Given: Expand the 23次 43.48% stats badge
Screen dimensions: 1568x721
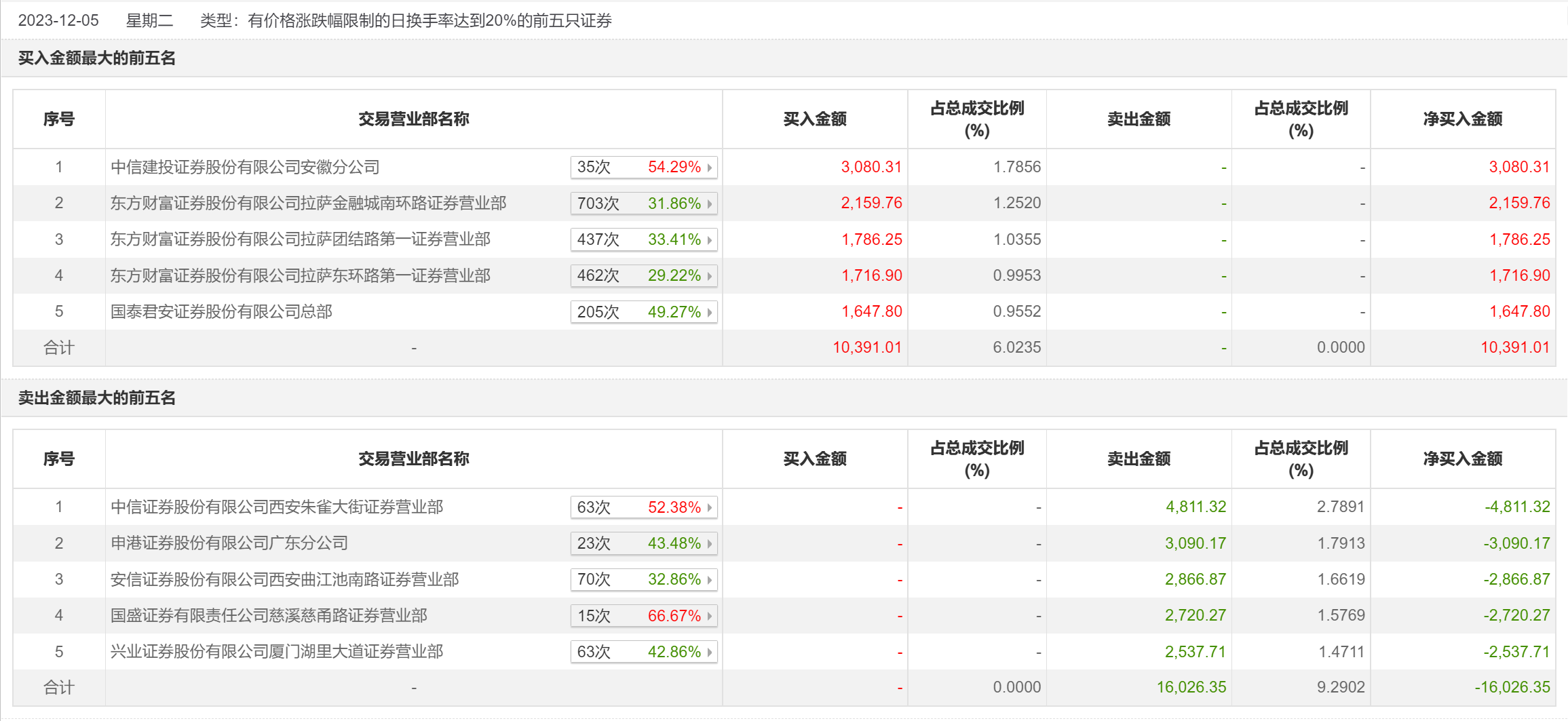Looking at the screenshot, I should coord(644,543).
